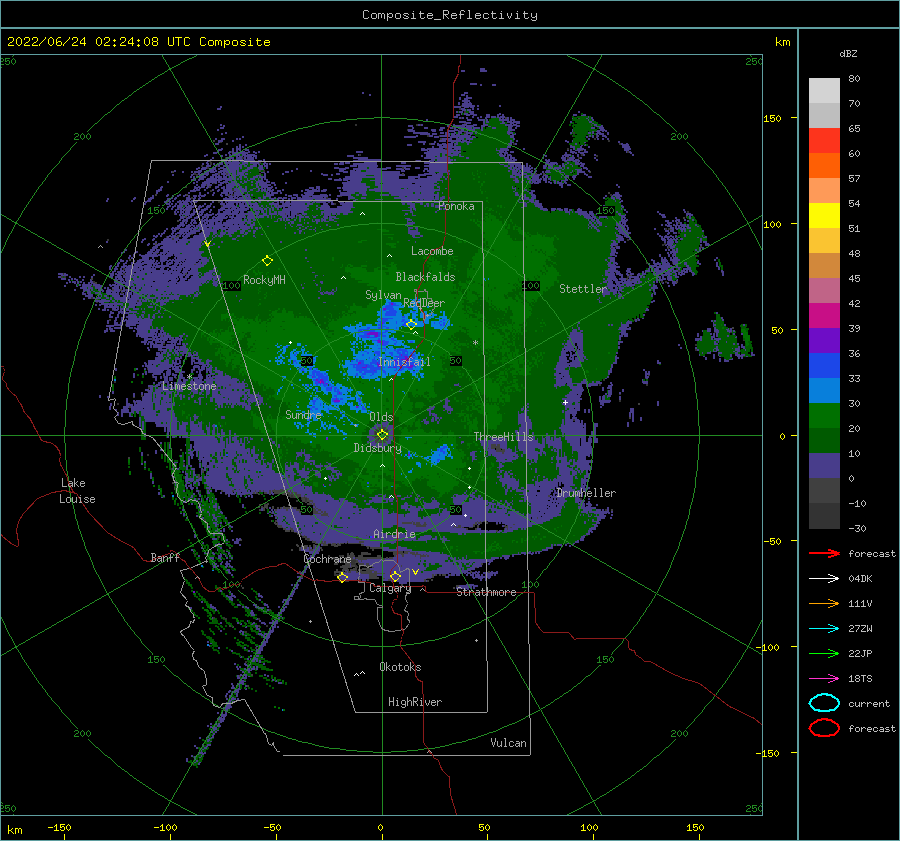Select the orange 111V arrow icon
This screenshot has width=900, height=841.
pos(824,603)
